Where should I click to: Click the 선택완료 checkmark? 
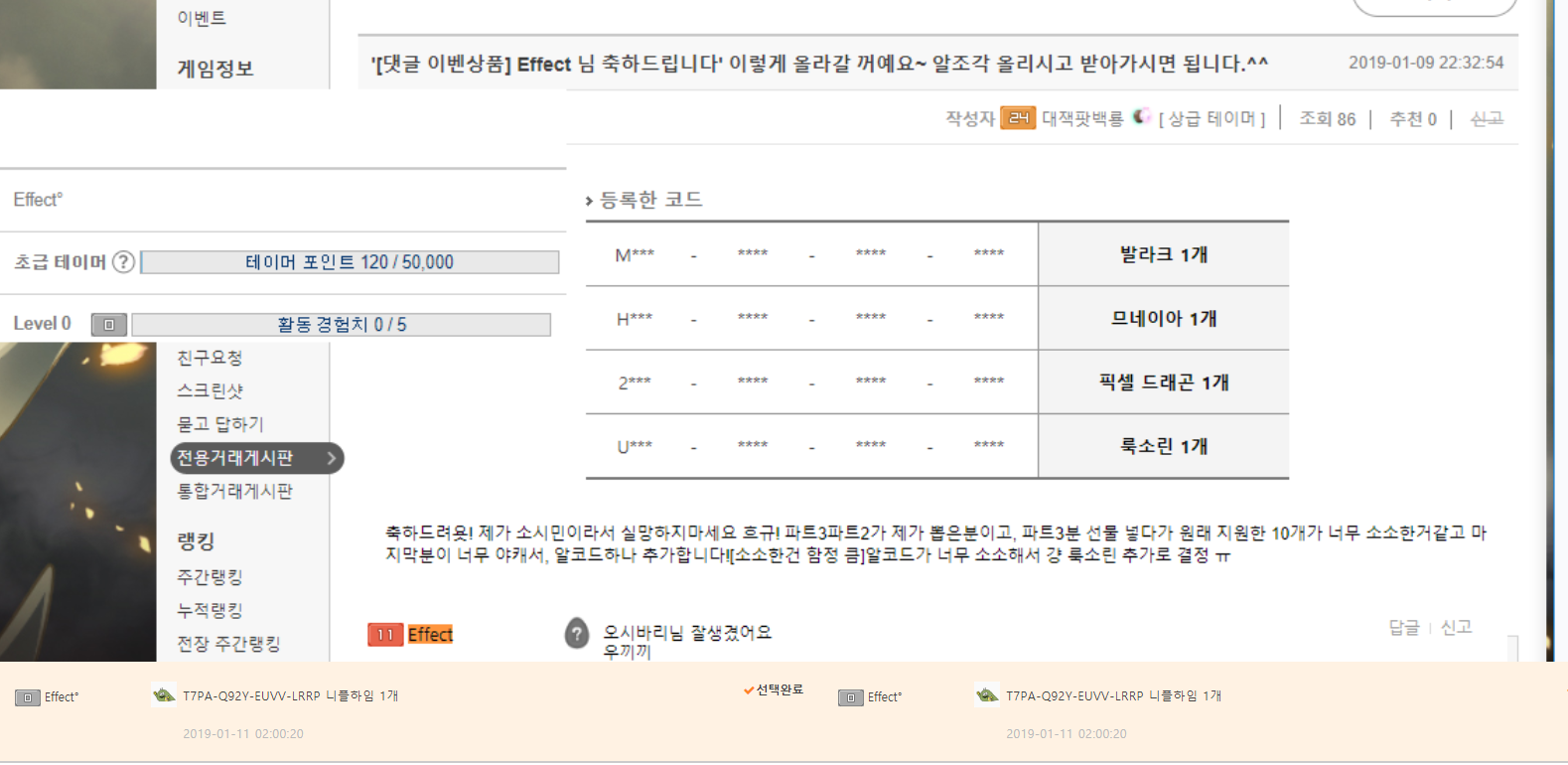749,690
